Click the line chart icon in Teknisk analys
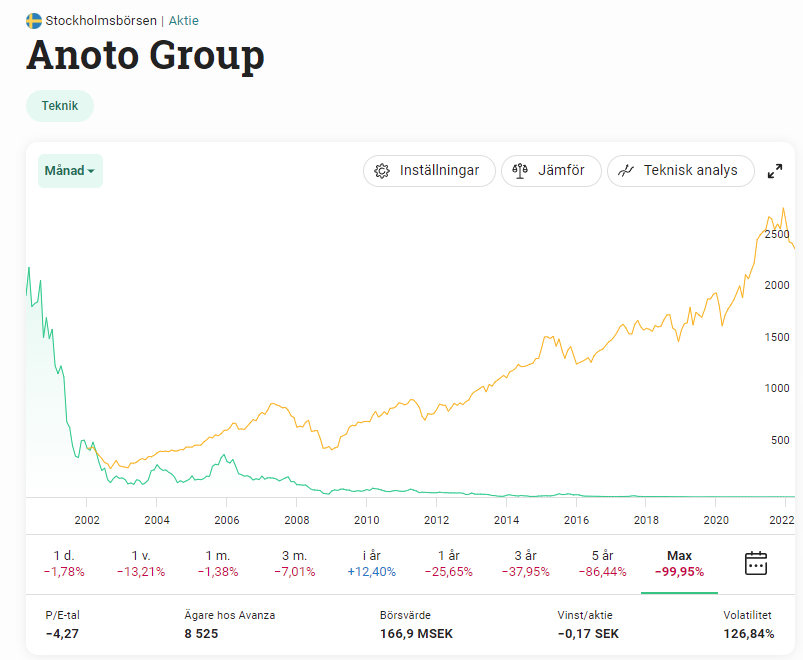 pyautogui.click(x=626, y=171)
